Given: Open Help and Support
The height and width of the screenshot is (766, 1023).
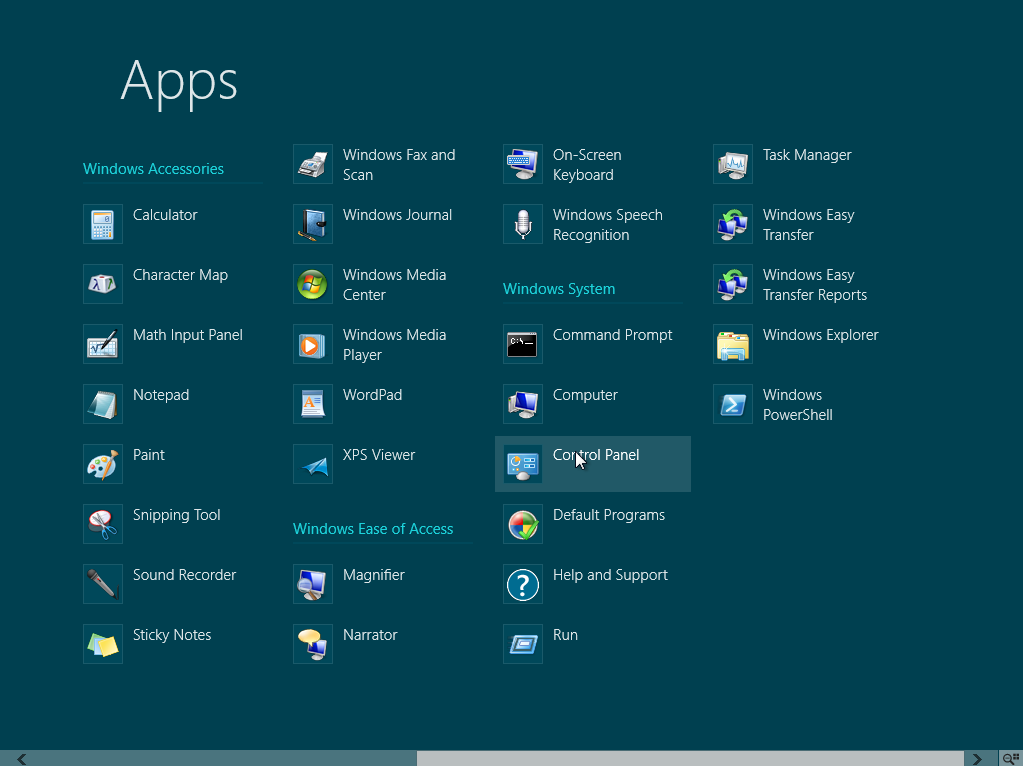Looking at the screenshot, I should coord(585,584).
